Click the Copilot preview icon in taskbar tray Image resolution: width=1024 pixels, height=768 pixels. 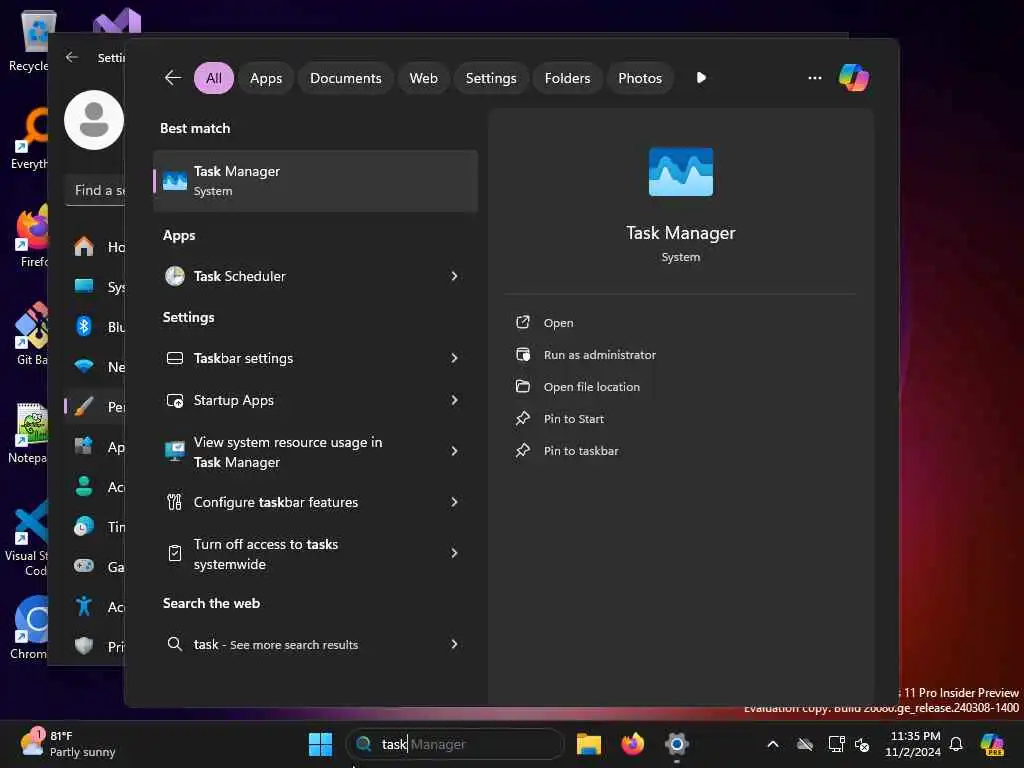click(x=992, y=744)
